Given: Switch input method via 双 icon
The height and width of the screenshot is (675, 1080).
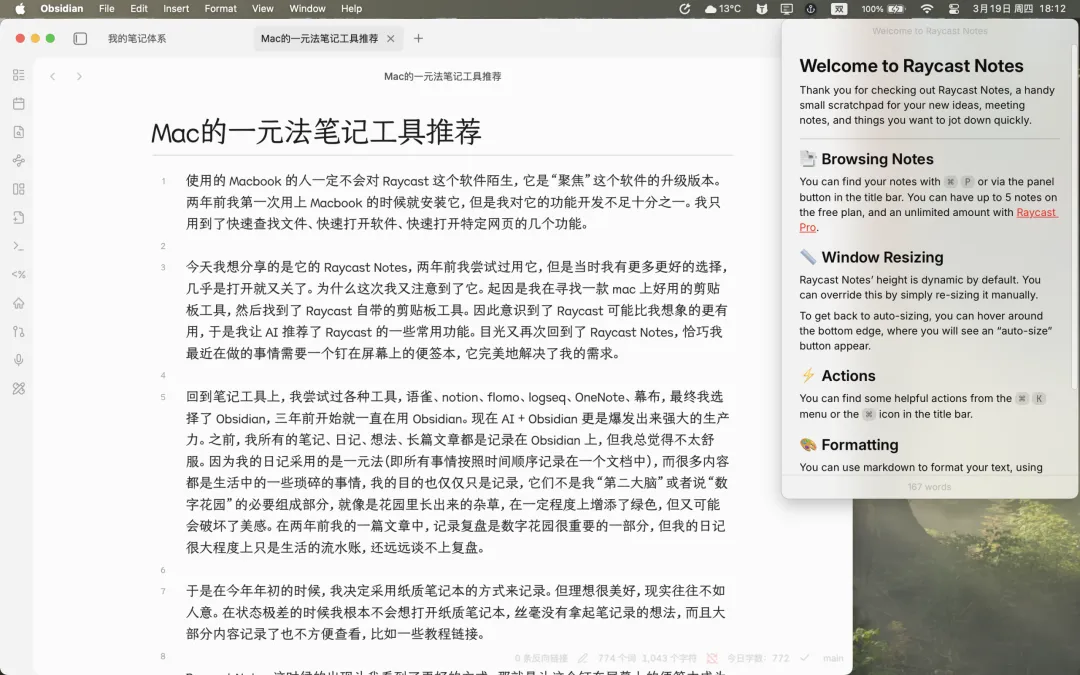Looking at the screenshot, I should tap(838, 9).
